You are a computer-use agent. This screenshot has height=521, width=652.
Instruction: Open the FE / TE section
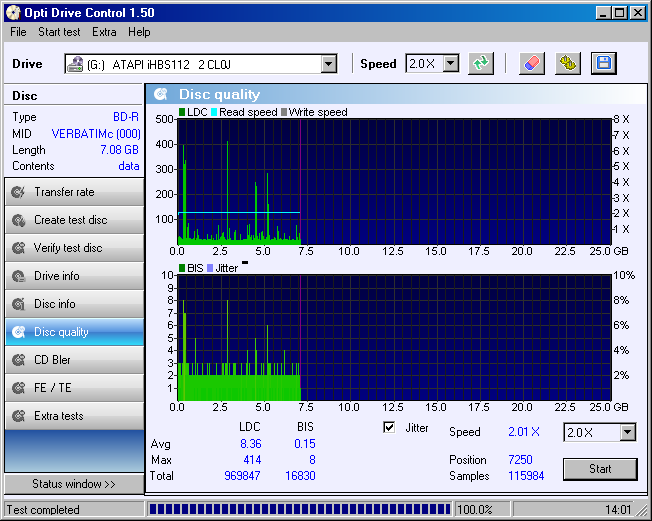coord(74,388)
